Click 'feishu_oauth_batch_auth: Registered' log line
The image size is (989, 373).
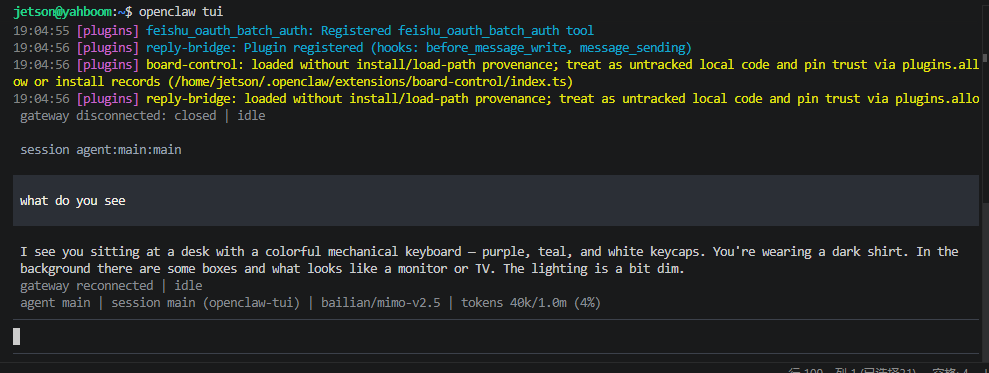click(370, 30)
